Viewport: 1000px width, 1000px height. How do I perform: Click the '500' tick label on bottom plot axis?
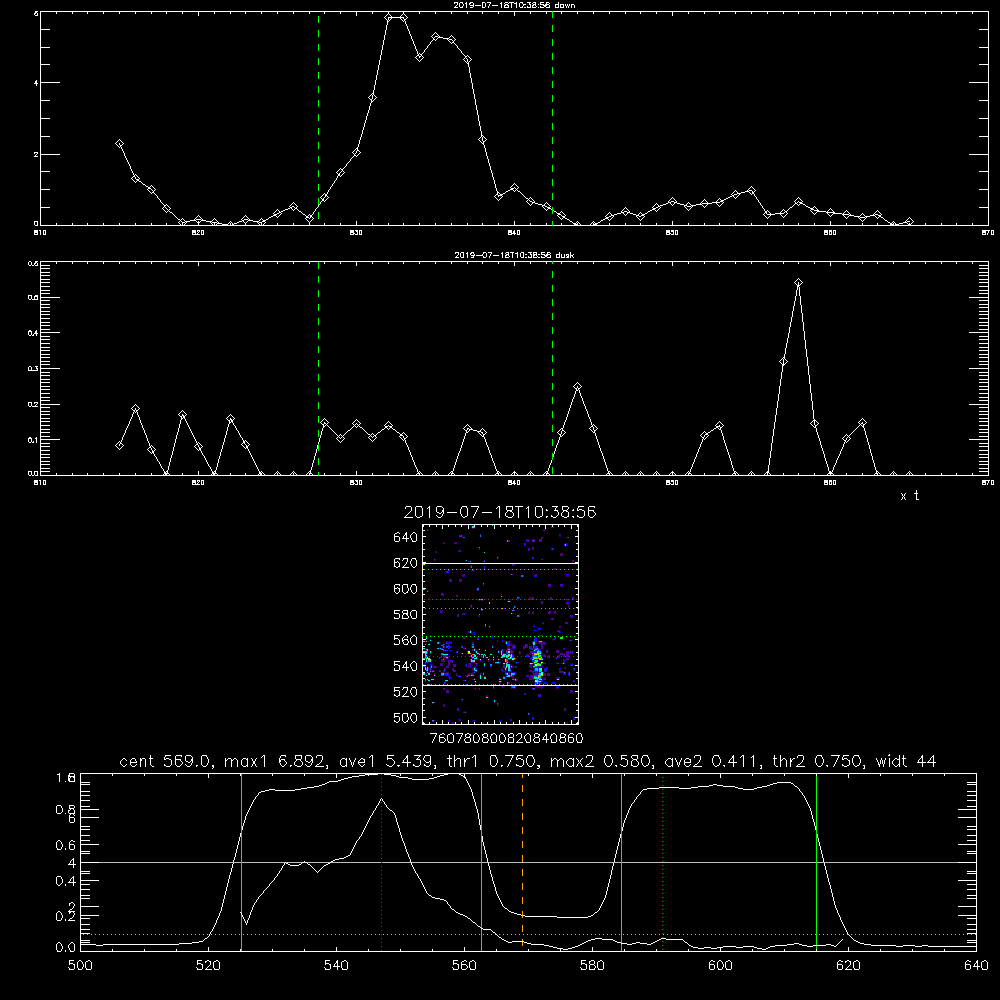coord(80,966)
